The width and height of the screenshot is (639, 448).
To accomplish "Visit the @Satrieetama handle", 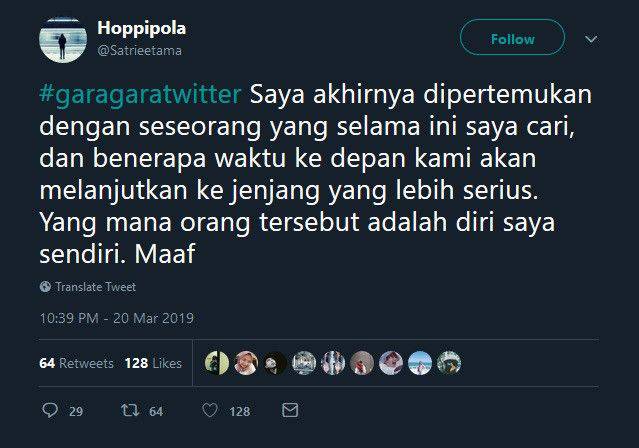I will click(x=139, y=50).
